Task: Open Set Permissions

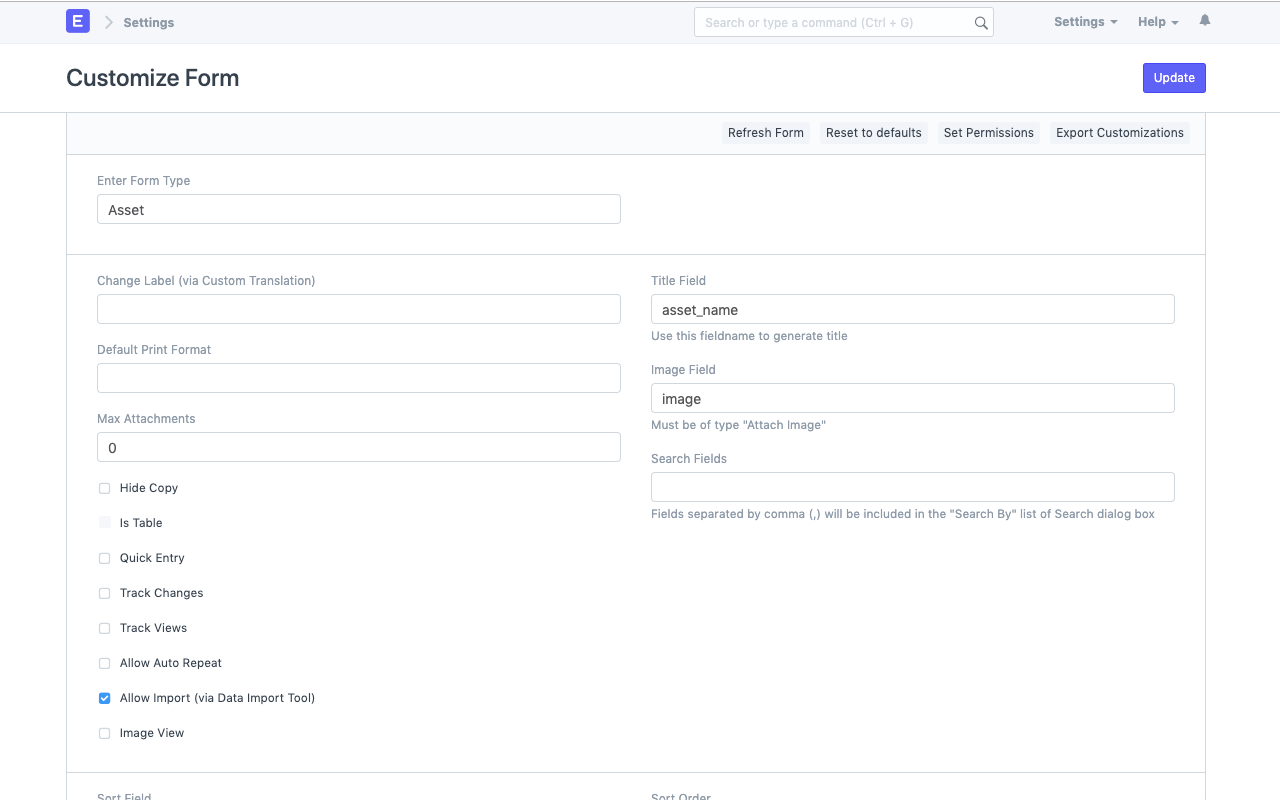Action: pyautogui.click(x=989, y=133)
